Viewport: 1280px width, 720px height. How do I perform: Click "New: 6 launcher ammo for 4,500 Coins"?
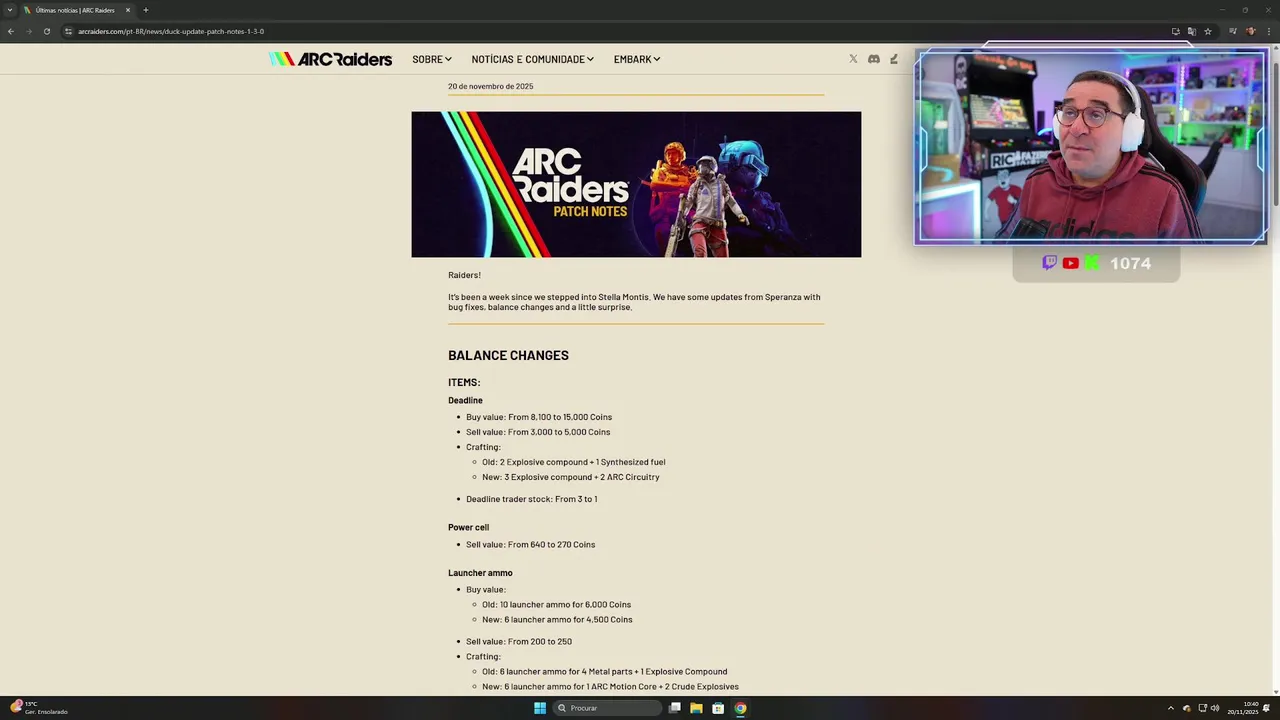pos(557,619)
